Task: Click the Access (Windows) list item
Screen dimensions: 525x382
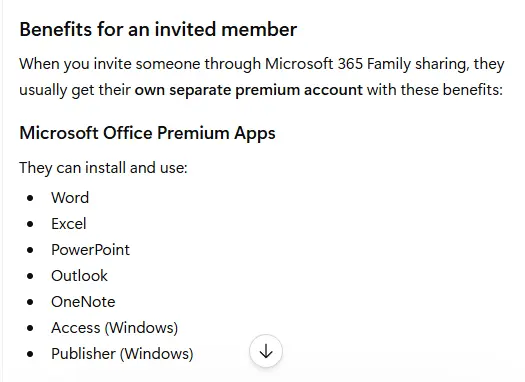Action: click(115, 328)
